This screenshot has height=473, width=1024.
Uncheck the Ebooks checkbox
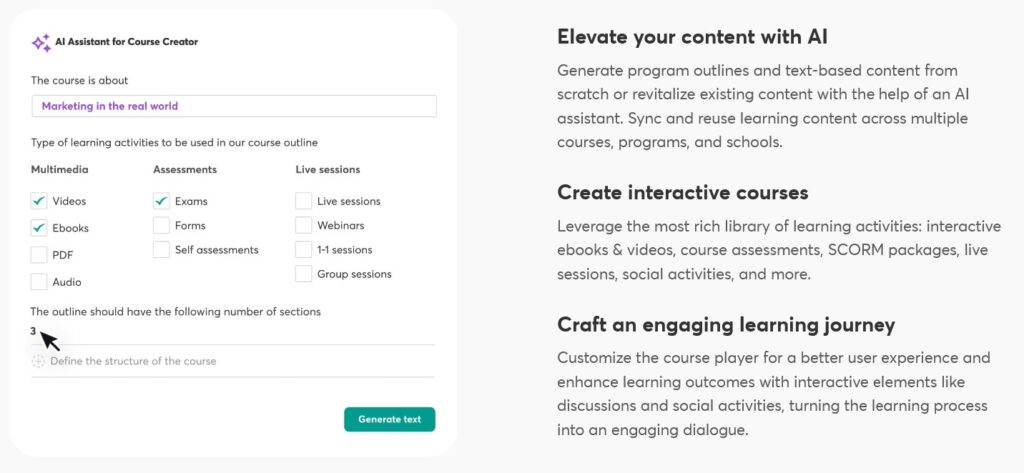click(39, 227)
